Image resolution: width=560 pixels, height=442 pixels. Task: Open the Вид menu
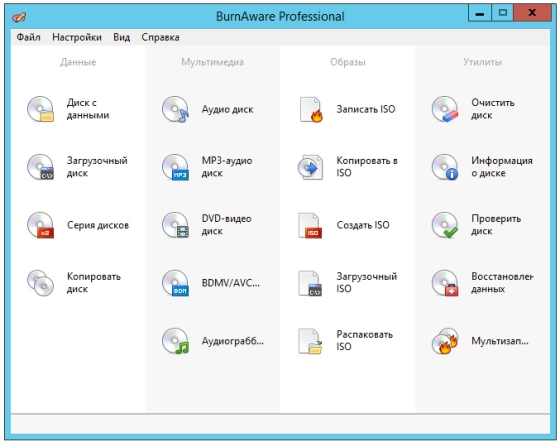122,37
